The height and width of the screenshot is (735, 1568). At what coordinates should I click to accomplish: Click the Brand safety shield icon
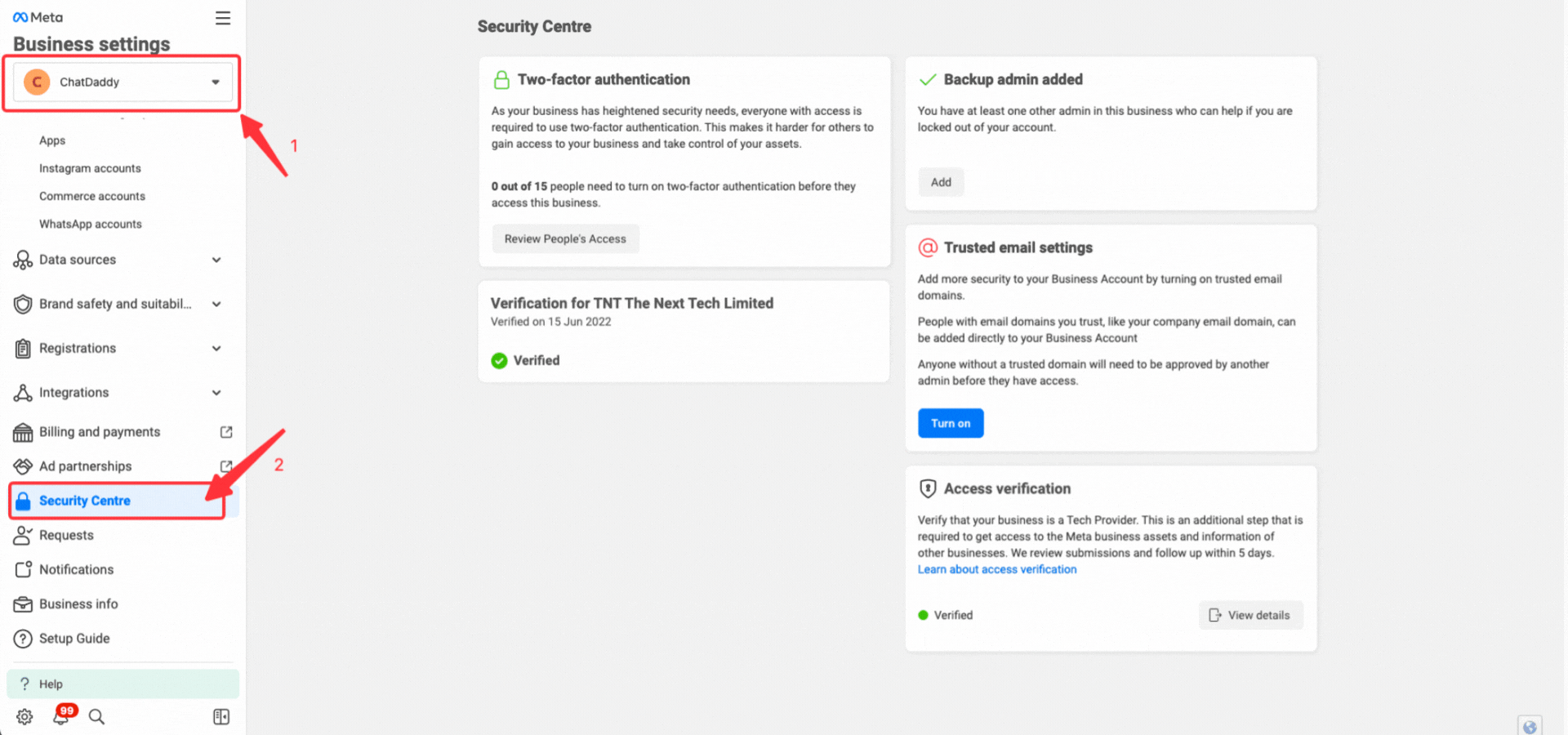click(23, 304)
